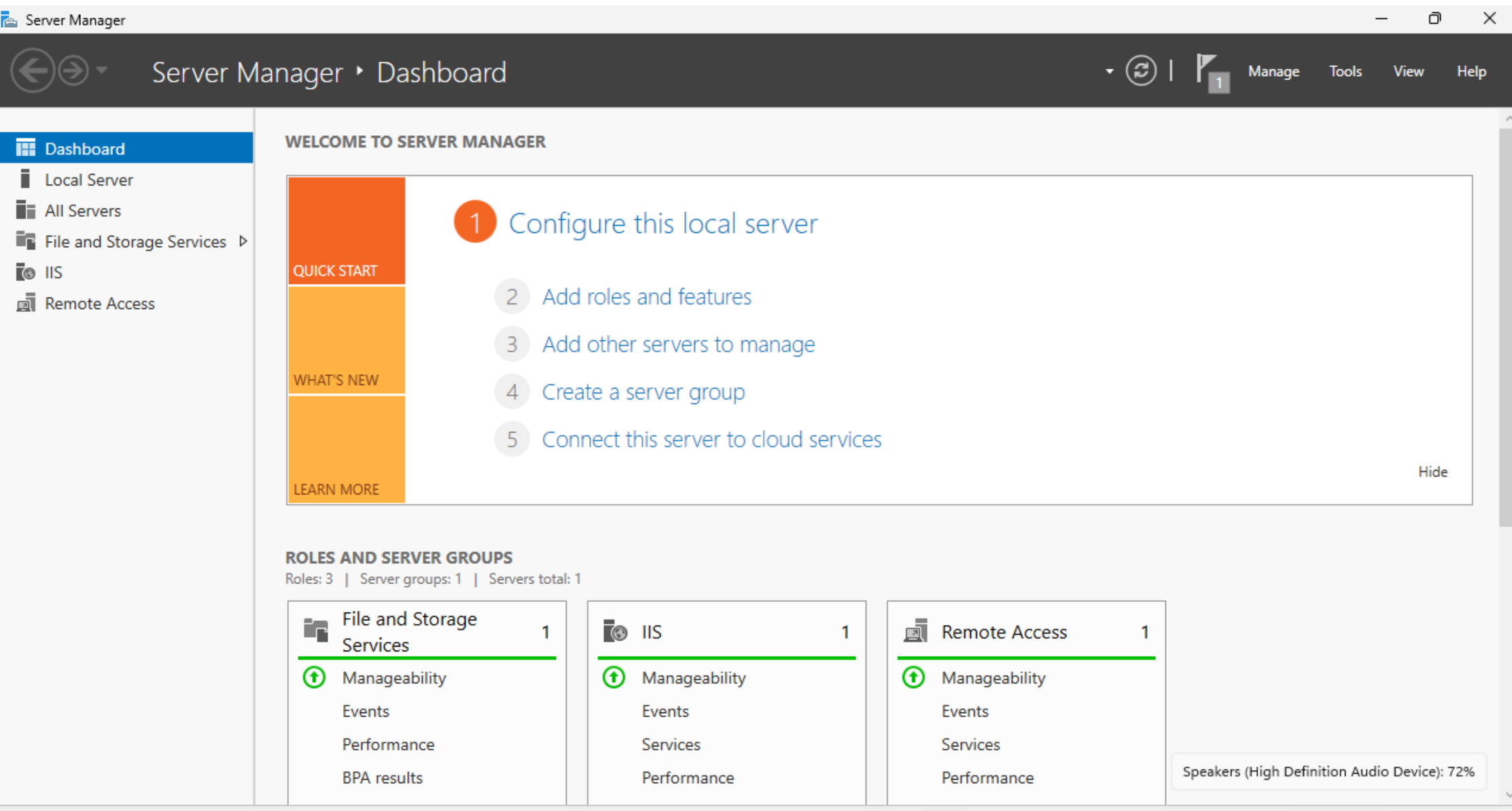This screenshot has height=811, width=1512.
Task: Click the back navigation arrow icon
Action: point(32,71)
